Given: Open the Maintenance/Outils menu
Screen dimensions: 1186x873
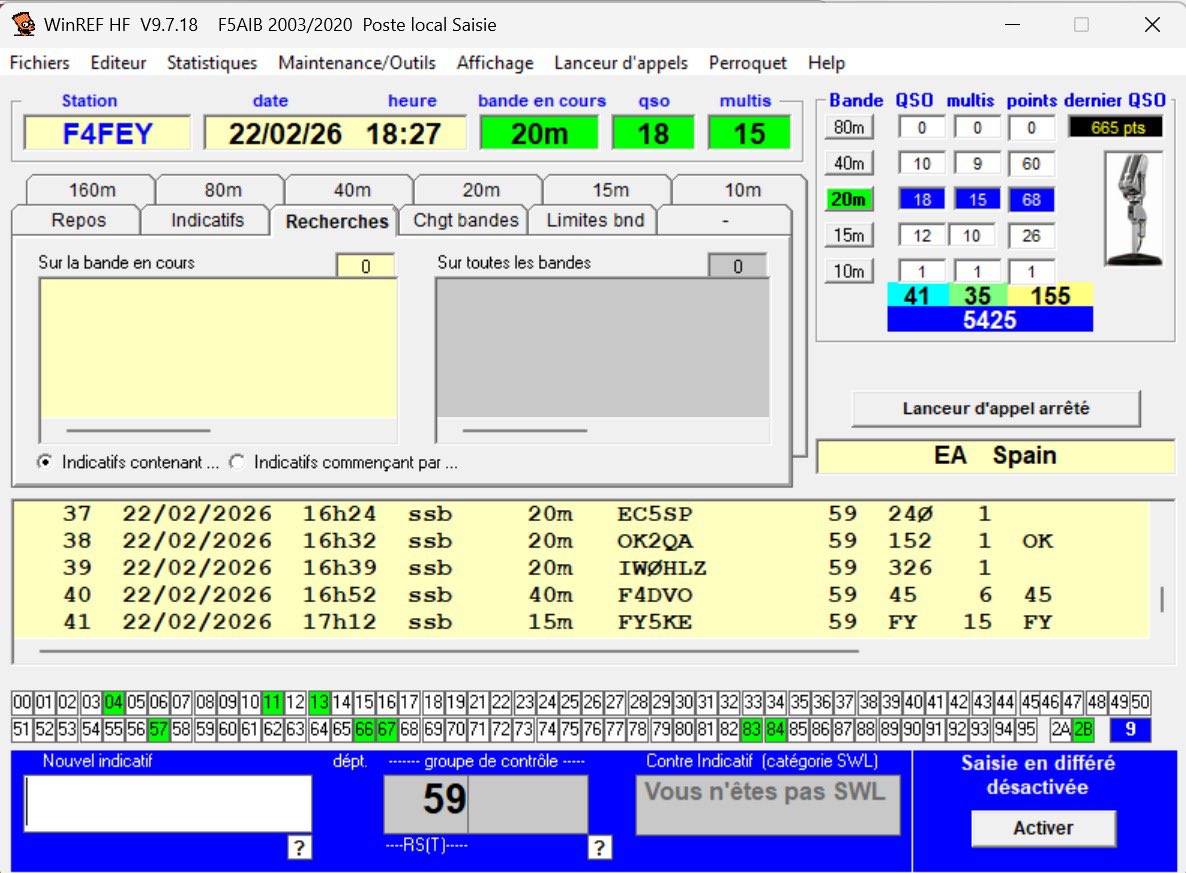Looking at the screenshot, I should 357,63.
